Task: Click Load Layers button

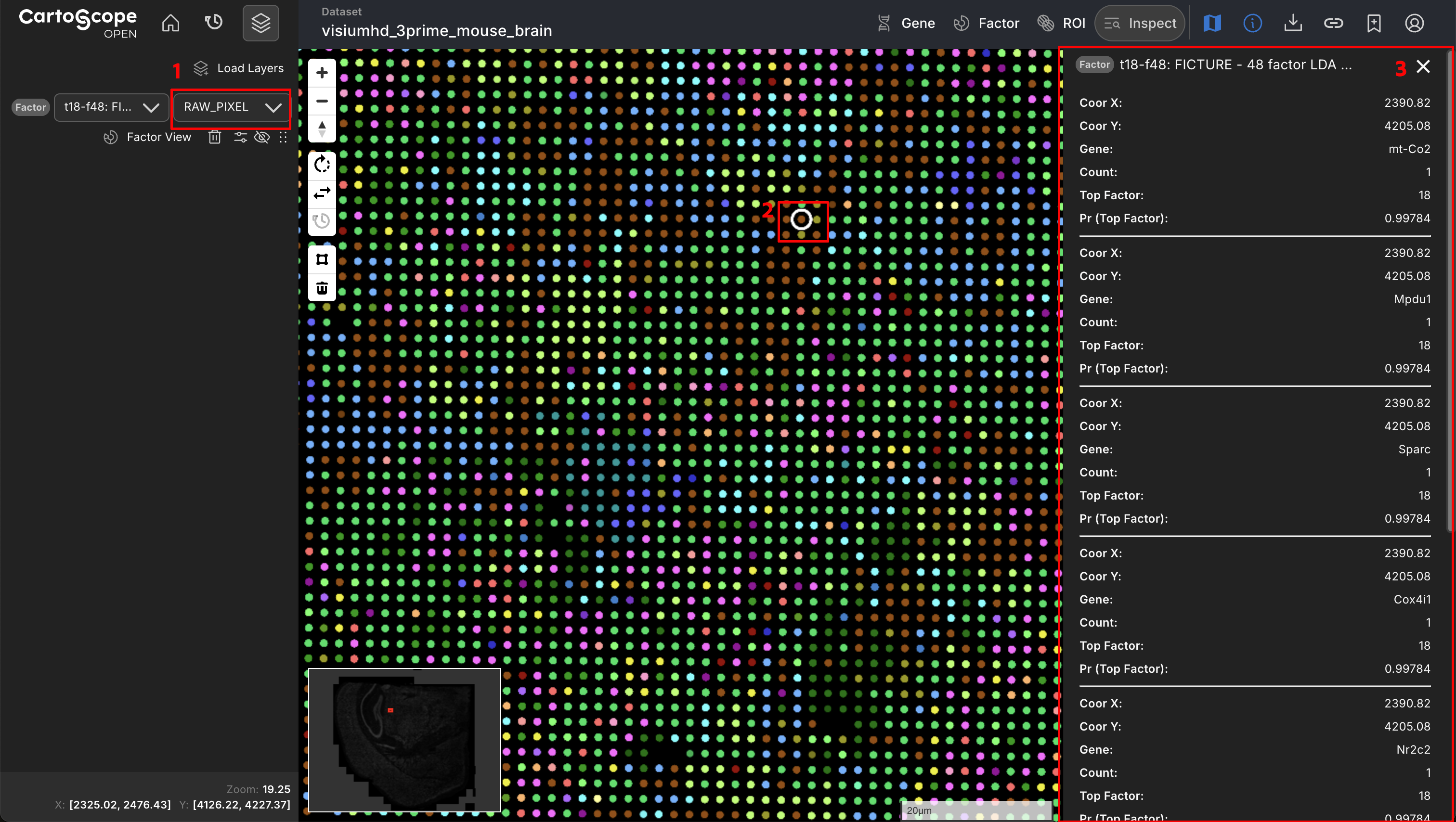Action: [x=238, y=68]
